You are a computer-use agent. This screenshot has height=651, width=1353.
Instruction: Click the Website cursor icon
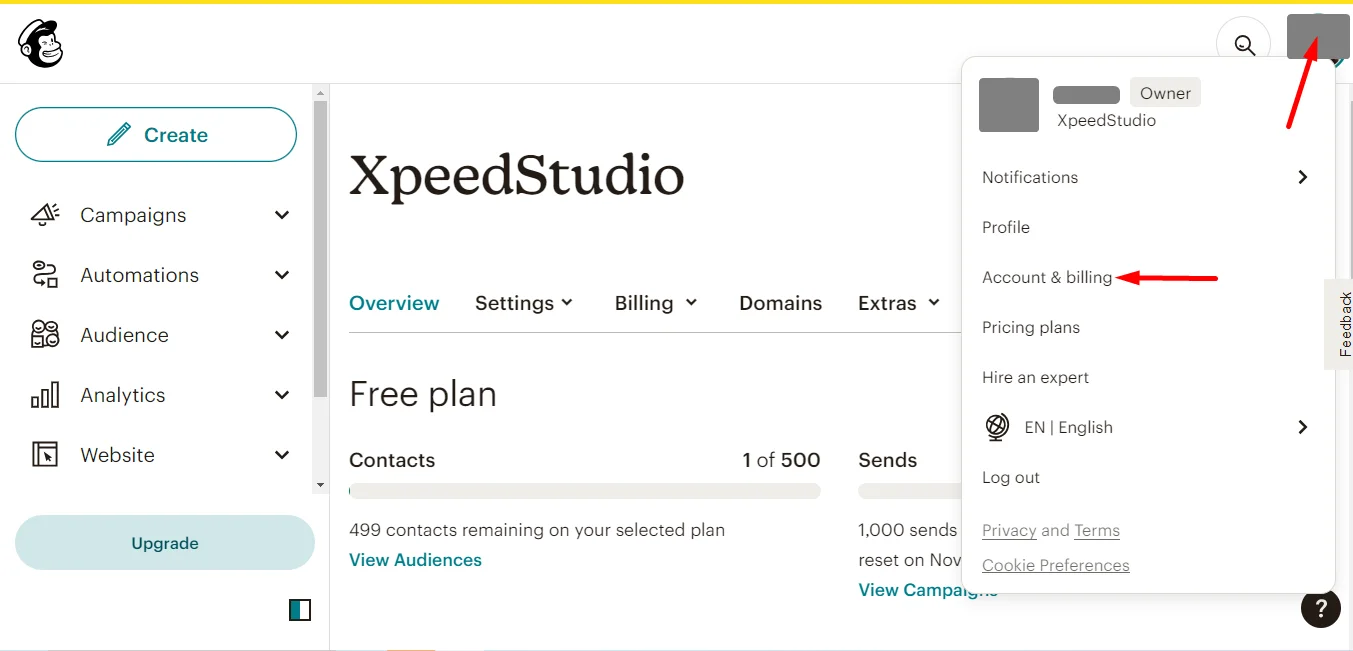[x=45, y=455]
